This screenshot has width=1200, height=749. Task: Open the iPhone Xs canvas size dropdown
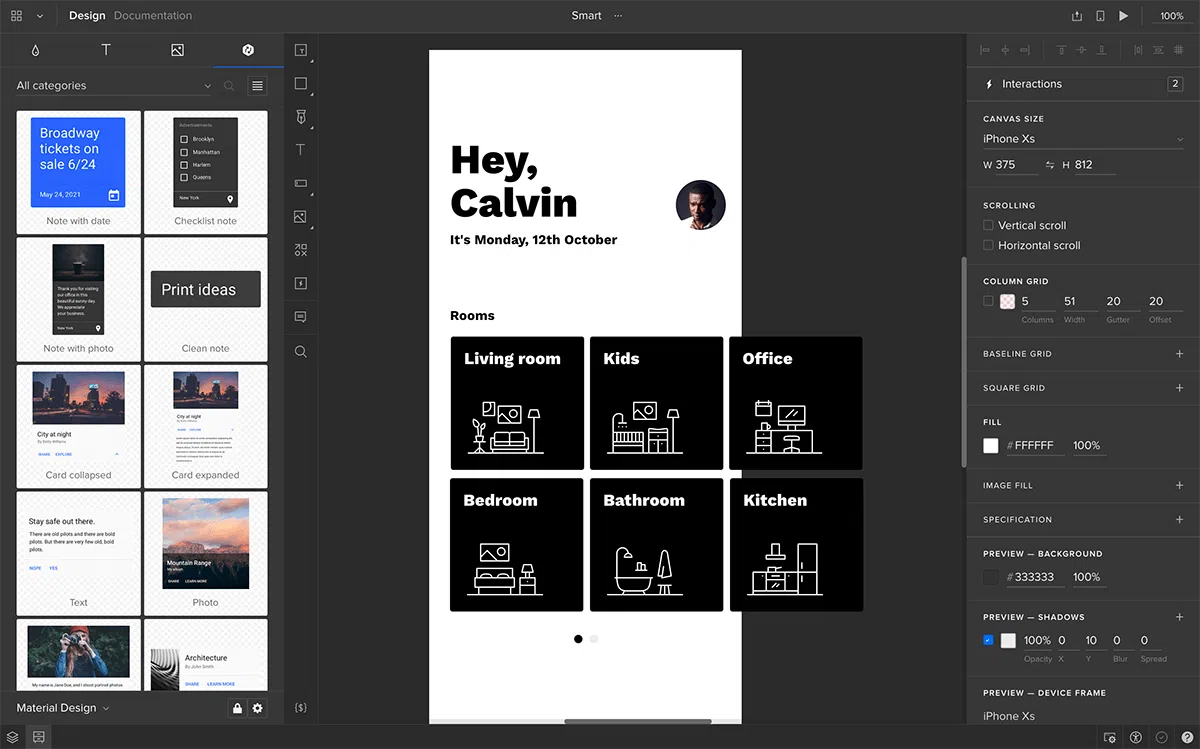pyautogui.click(x=1082, y=139)
